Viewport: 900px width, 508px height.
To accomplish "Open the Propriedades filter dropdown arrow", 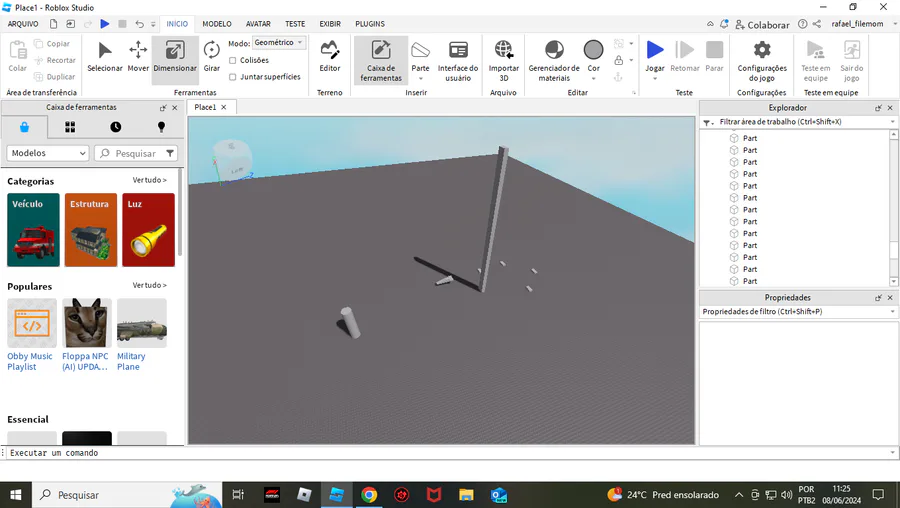I will click(892, 312).
